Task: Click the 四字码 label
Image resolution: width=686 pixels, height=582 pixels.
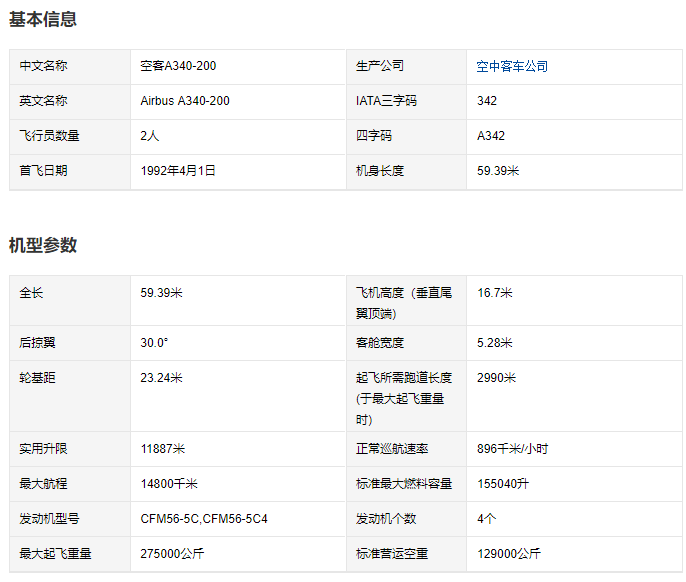Action: pyautogui.click(x=374, y=136)
